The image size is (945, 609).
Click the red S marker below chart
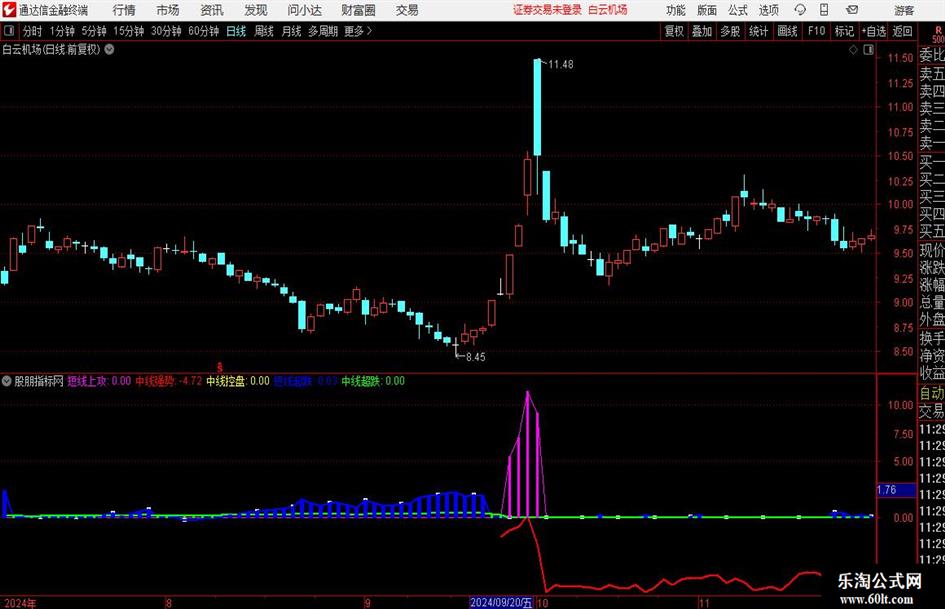click(219, 367)
